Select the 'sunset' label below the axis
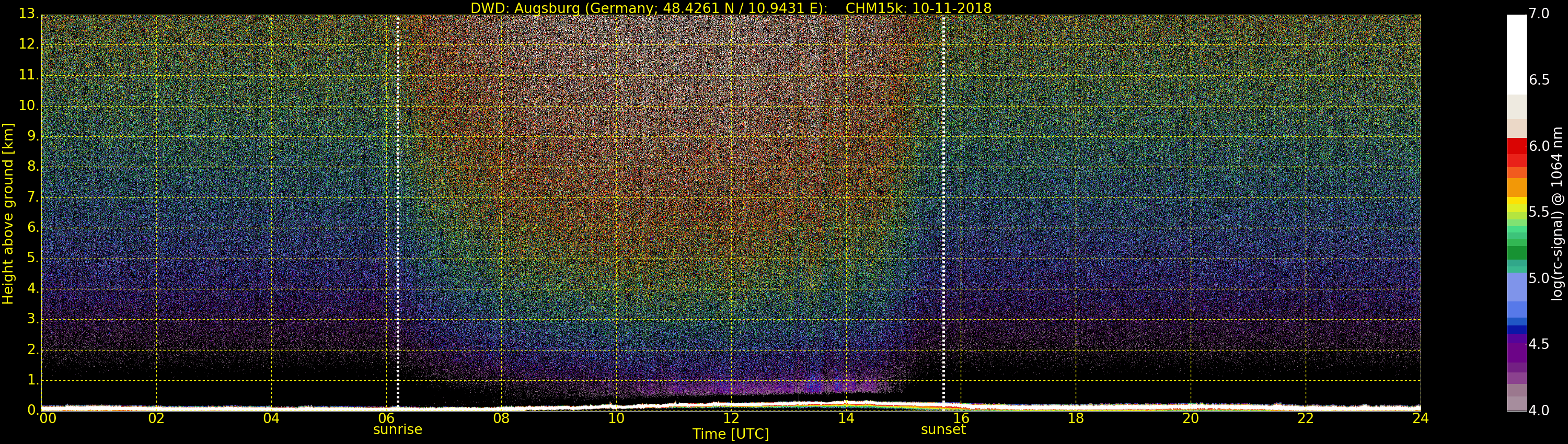The image size is (1568, 444). [943, 429]
